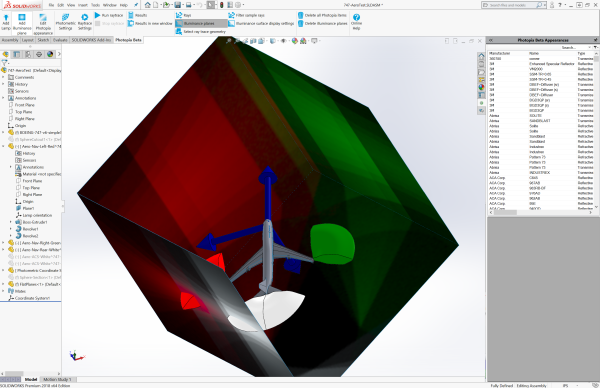Image resolution: width=600 pixels, height=388 pixels.
Task: Expand the Mates folder
Action: point(3,291)
